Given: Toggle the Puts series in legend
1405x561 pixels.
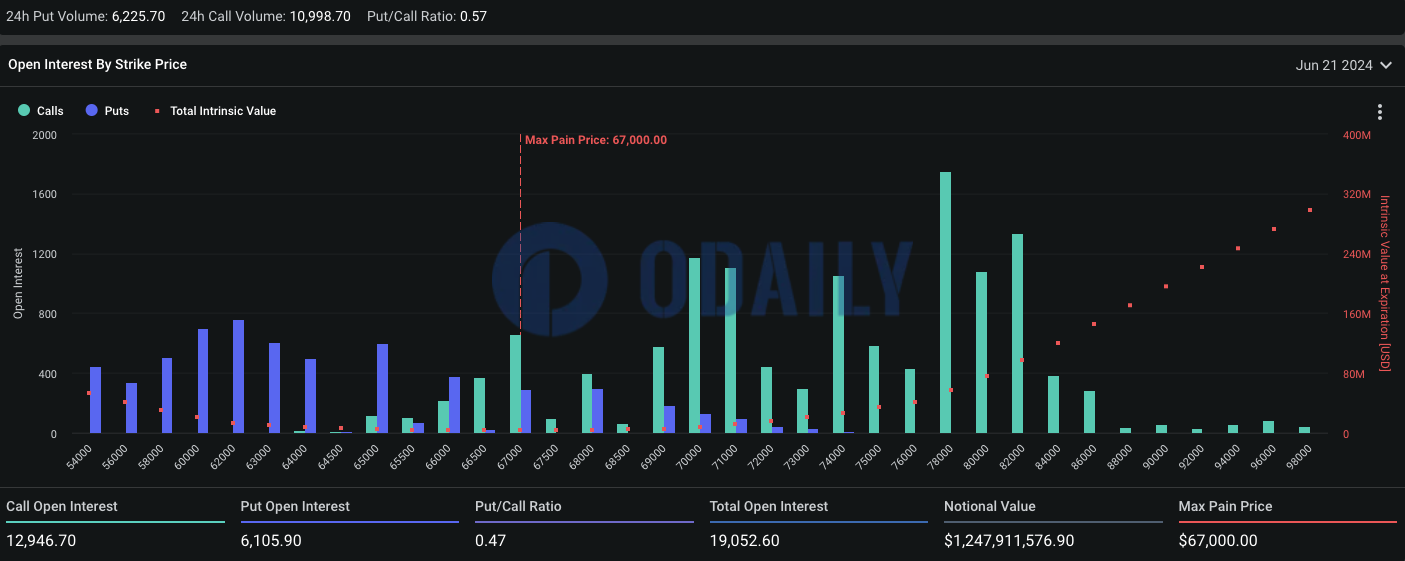Looking at the screenshot, I should tap(108, 111).
